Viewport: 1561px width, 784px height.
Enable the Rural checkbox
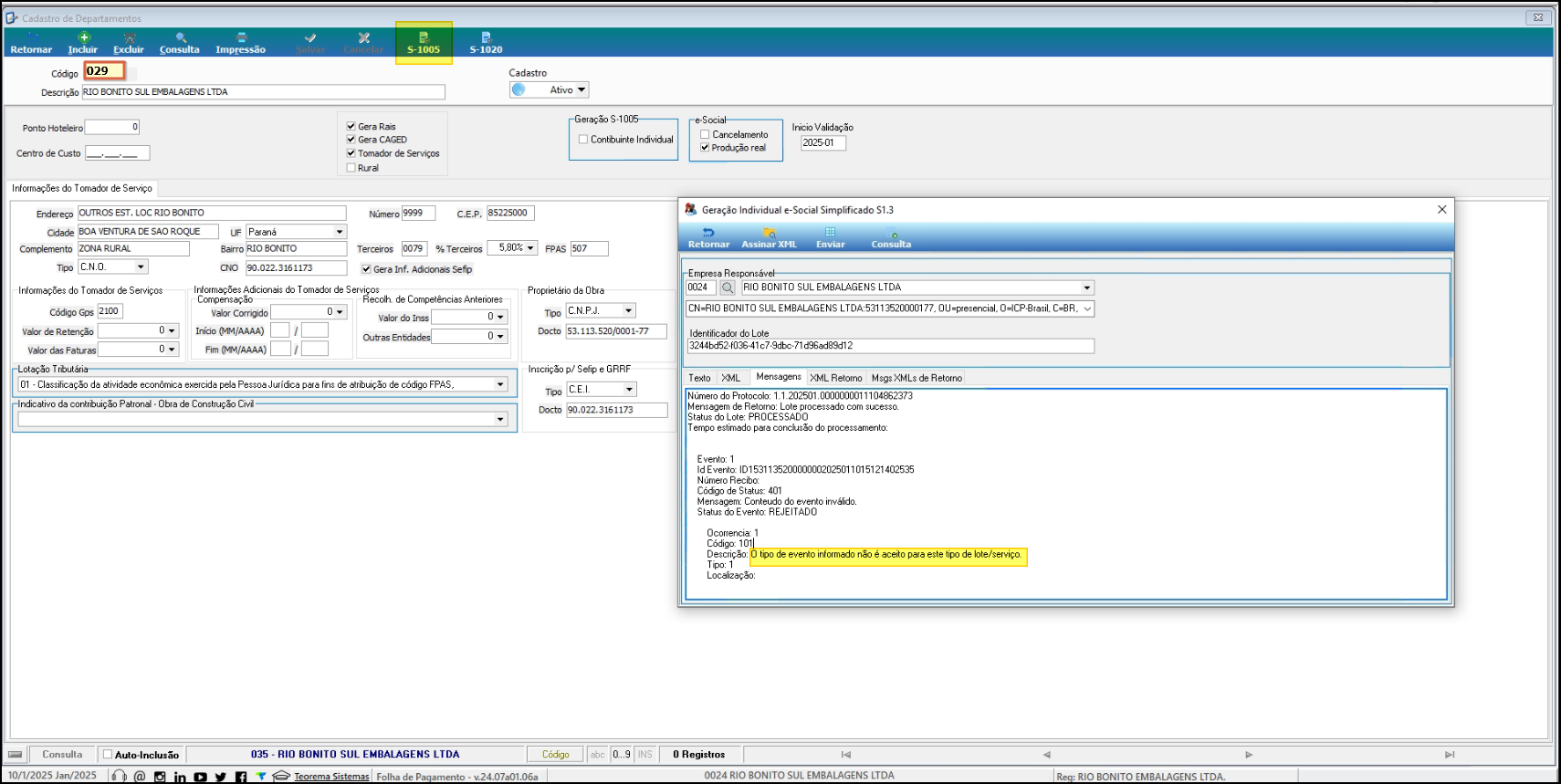point(351,168)
